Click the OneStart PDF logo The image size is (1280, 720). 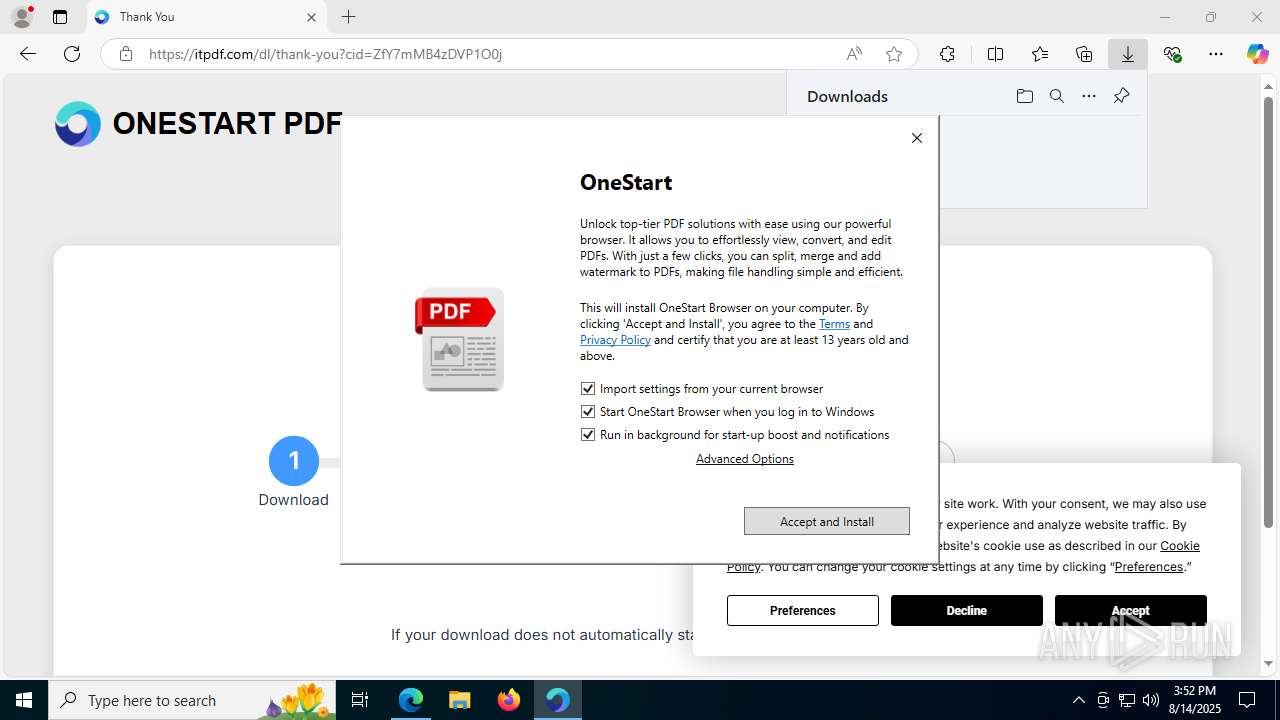198,124
